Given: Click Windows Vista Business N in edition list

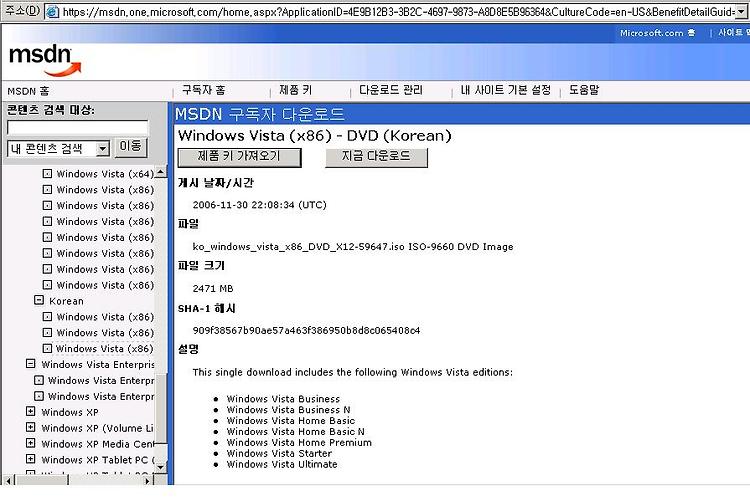Looking at the screenshot, I should 288,410.
